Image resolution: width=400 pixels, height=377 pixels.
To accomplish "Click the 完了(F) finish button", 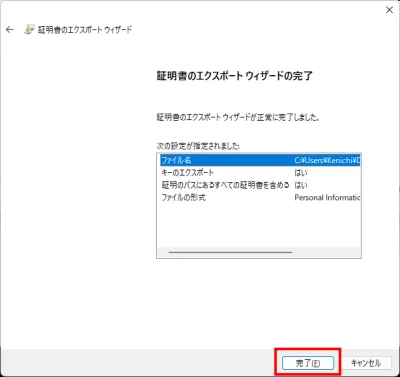I will (308, 363).
